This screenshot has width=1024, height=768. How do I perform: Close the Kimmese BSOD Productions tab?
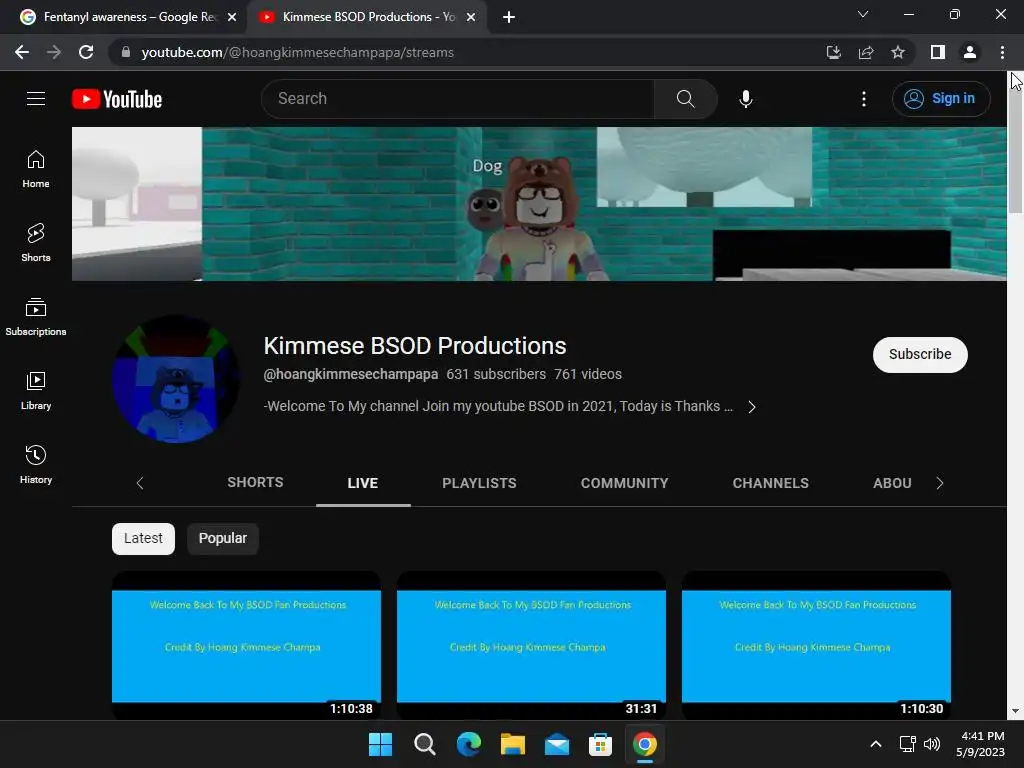471,17
